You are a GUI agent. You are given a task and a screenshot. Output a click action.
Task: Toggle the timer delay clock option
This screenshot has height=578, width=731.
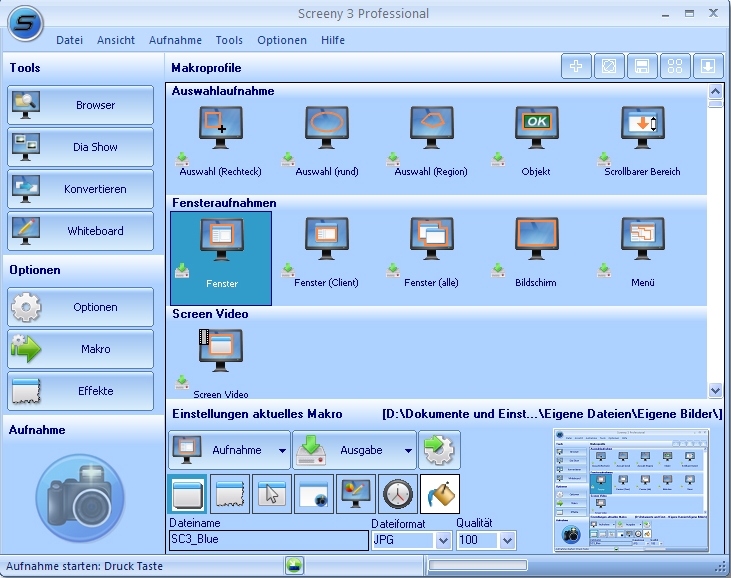coord(398,494)
